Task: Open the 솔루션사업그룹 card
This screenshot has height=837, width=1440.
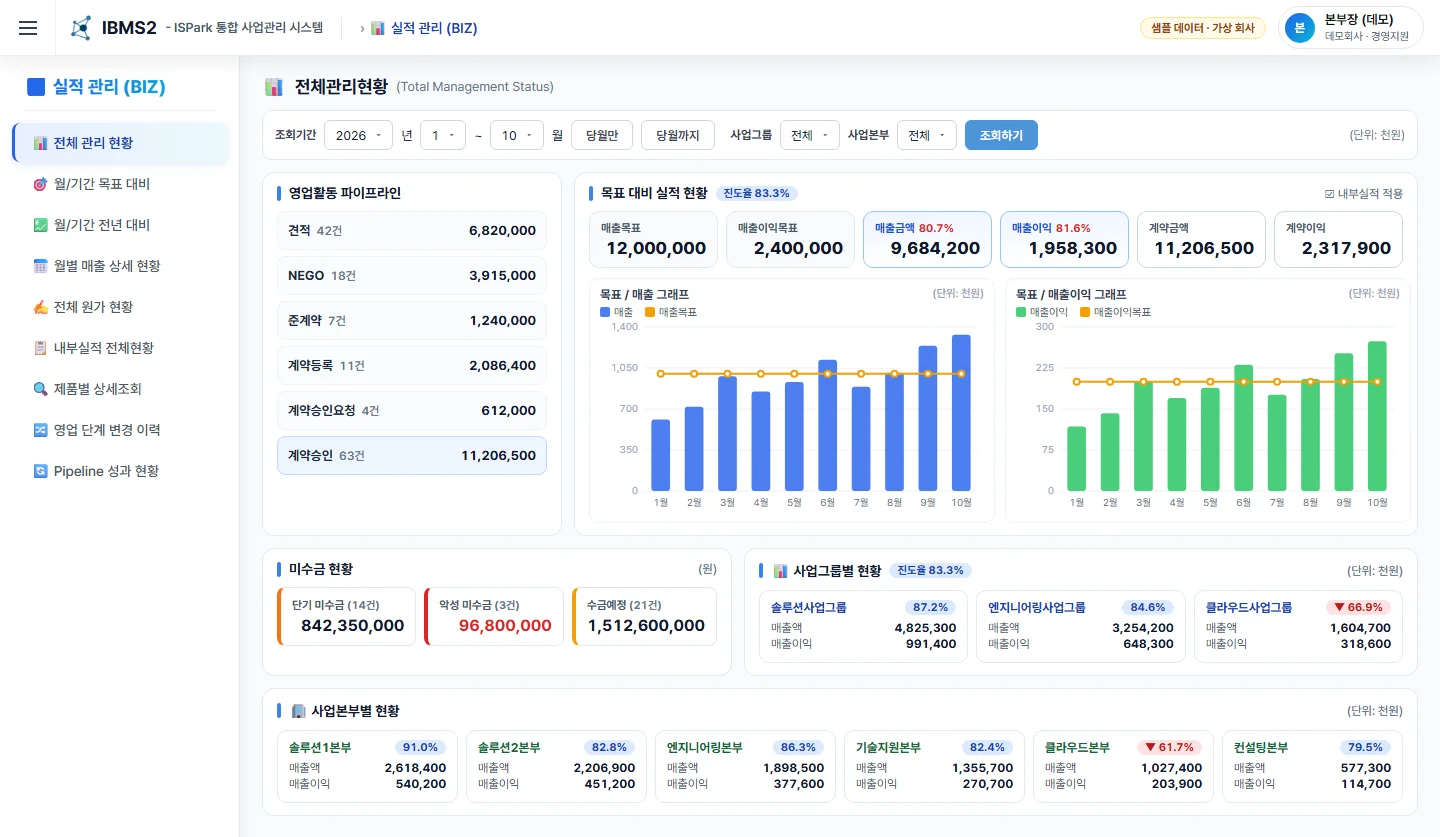Action: (x=863, y=627)
